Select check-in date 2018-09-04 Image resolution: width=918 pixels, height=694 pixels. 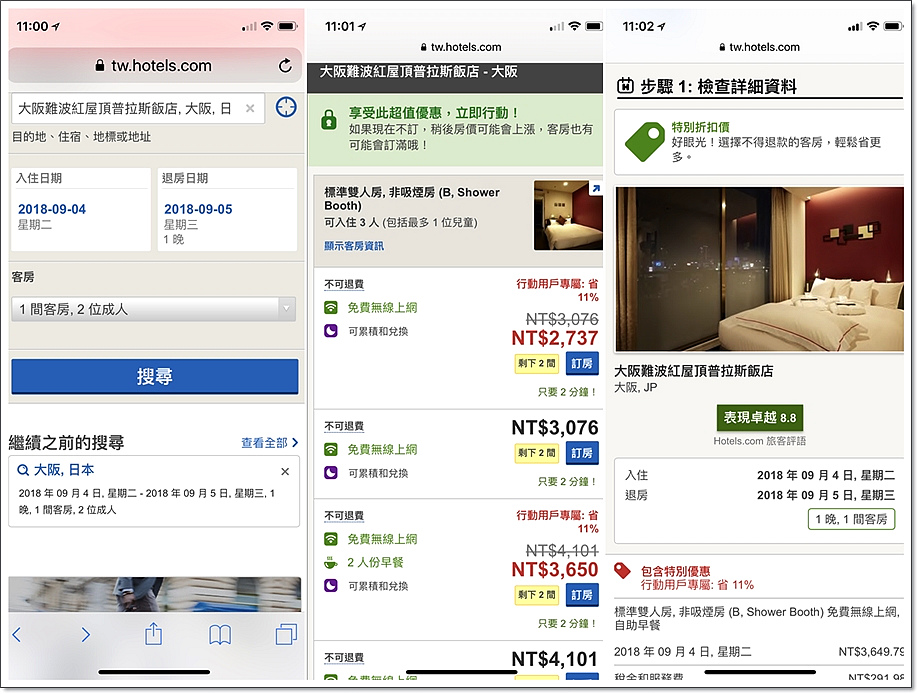(x=81, y=210)
